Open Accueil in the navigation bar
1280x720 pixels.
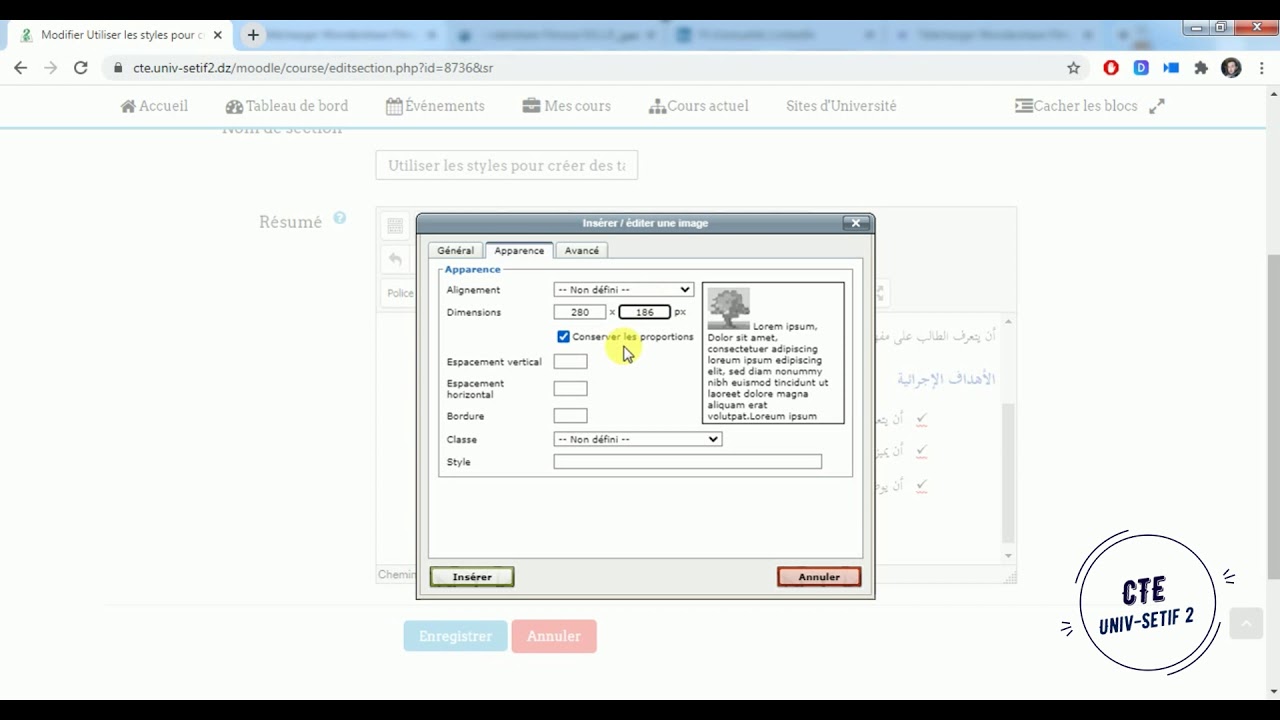(154, 106)
